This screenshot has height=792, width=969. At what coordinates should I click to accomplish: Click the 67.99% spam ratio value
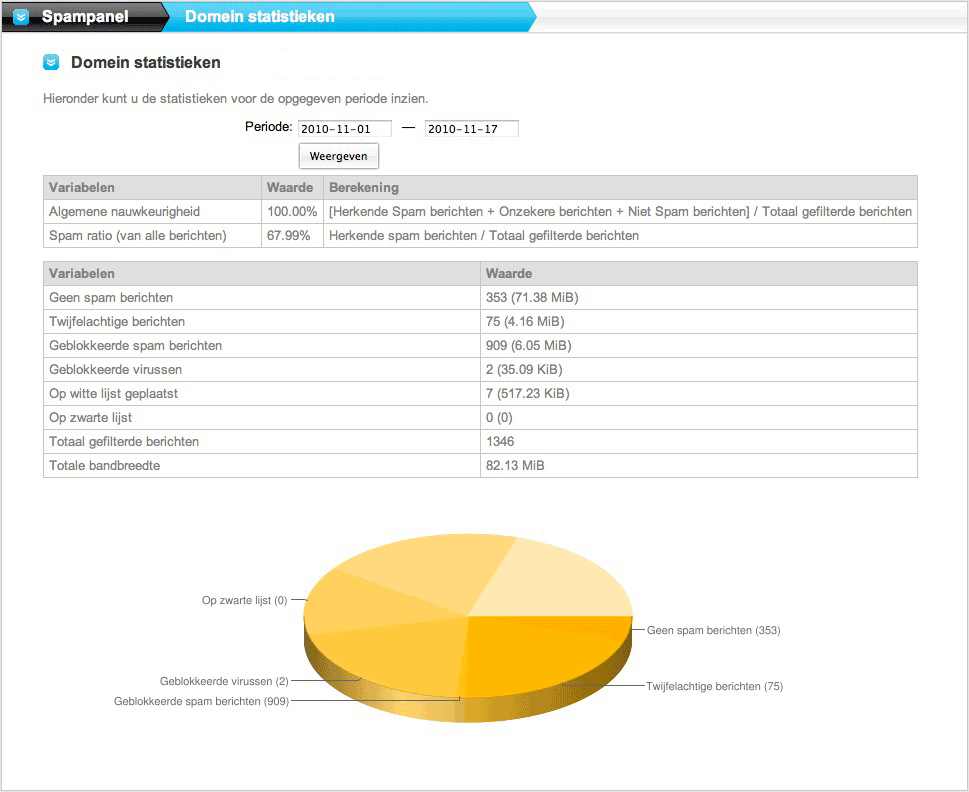point(289,235)
